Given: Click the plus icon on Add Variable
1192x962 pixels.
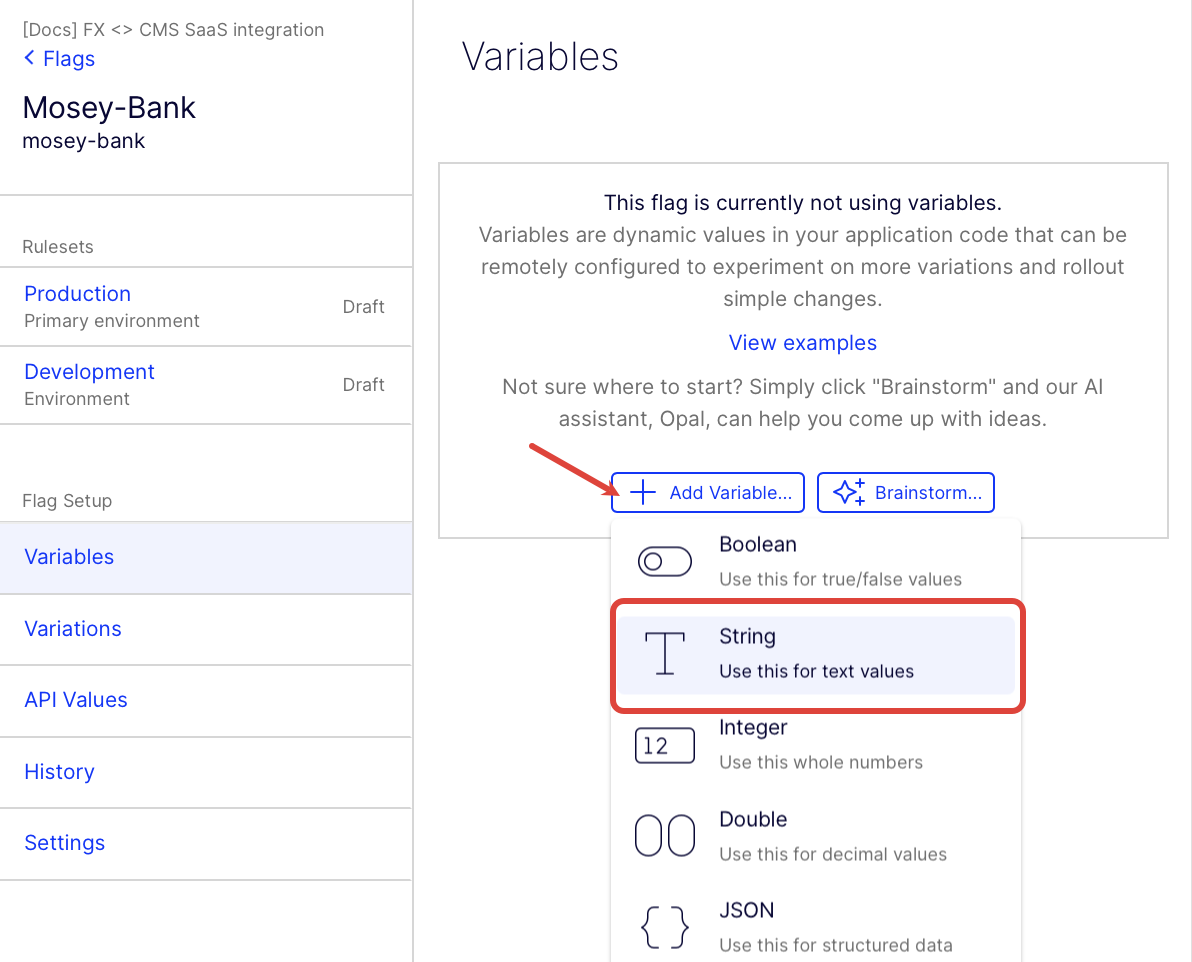Looking at the screenshot, I should click(x=643, y=492).
